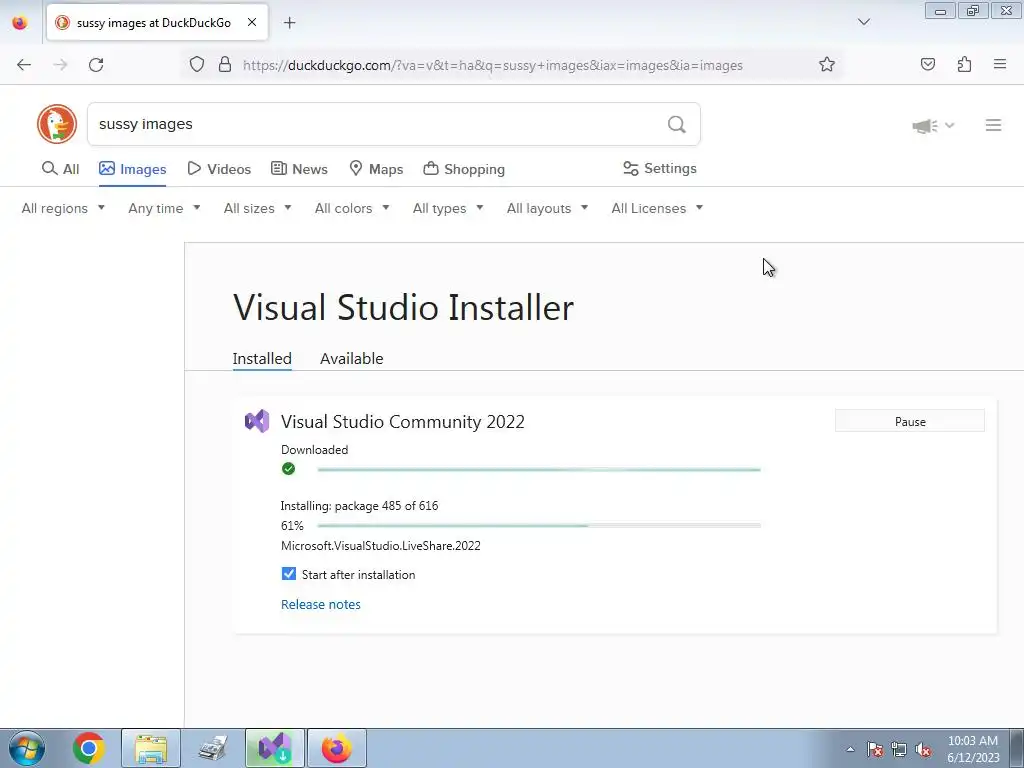Click the padlock site info icon

pyautogui.click(x=225, y=65)
